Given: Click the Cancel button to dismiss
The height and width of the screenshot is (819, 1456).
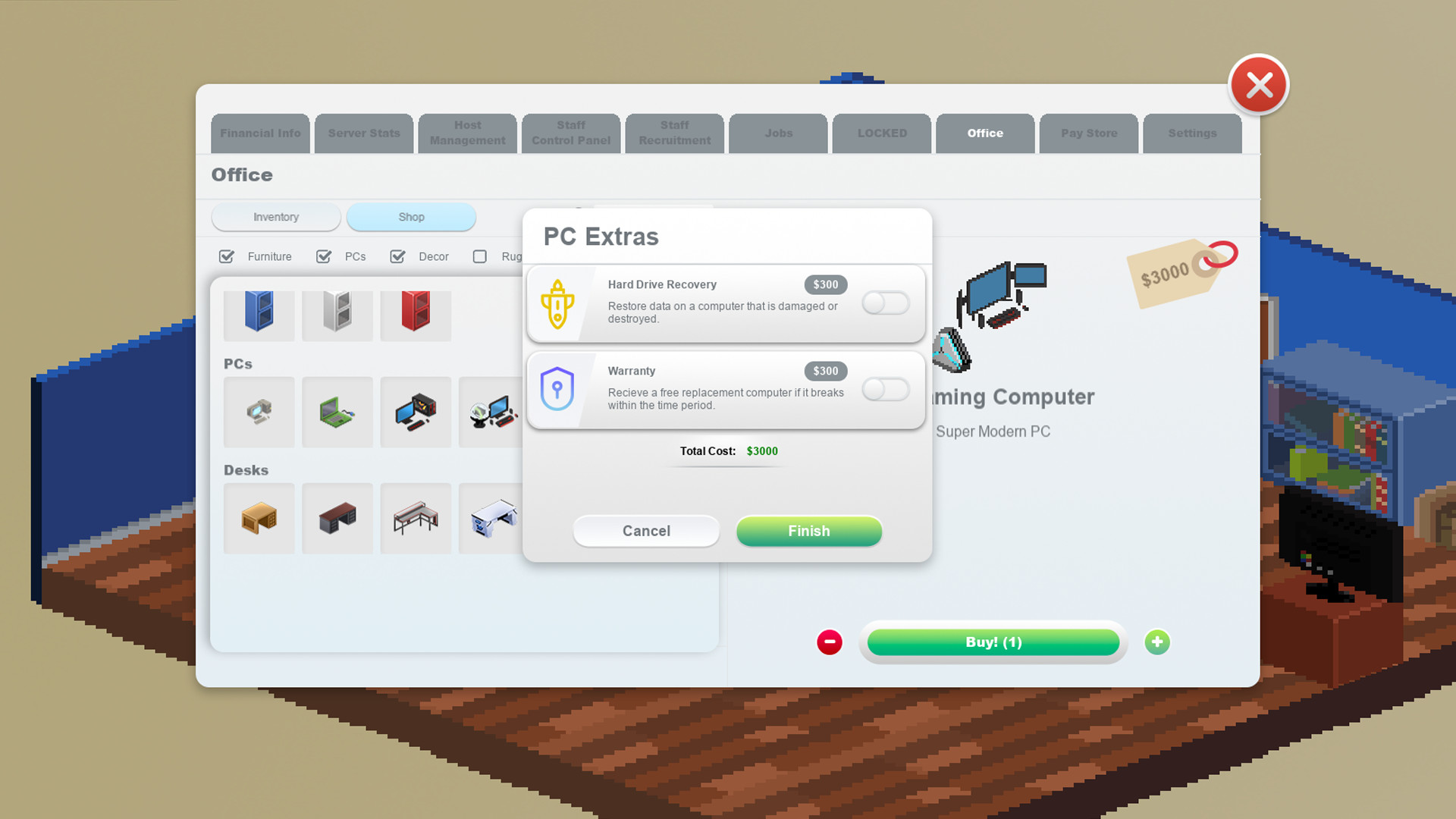Looking at the screenshot, I should 646,531.
